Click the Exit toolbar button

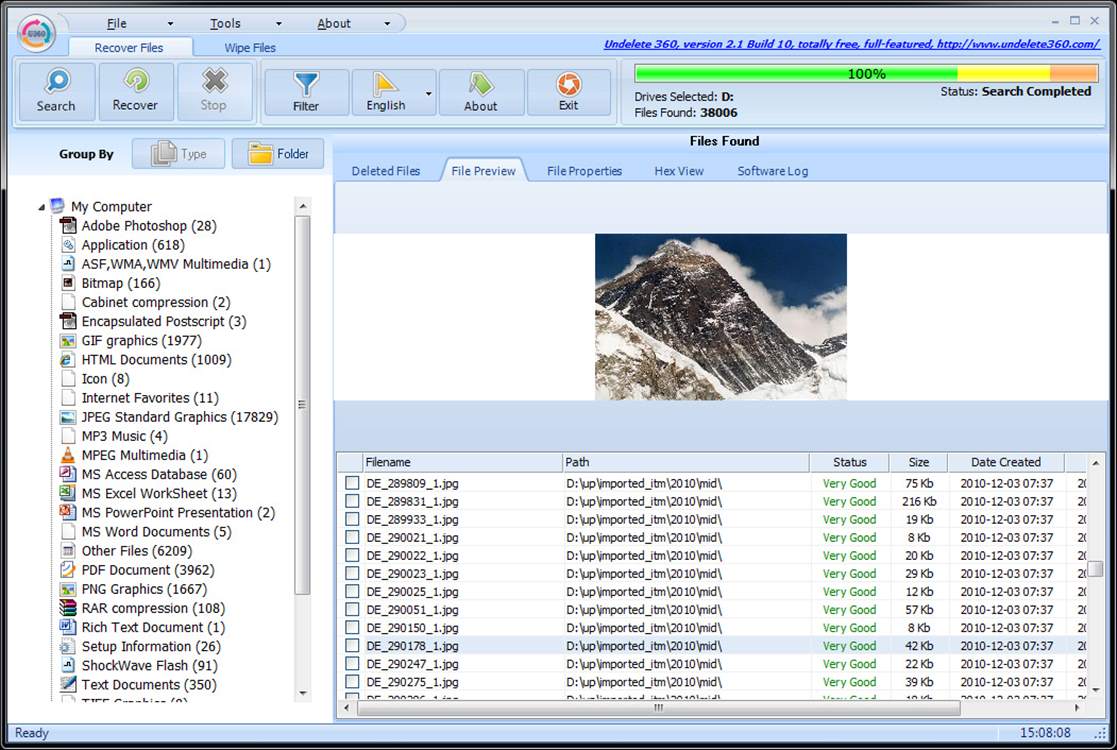(568, 92)
